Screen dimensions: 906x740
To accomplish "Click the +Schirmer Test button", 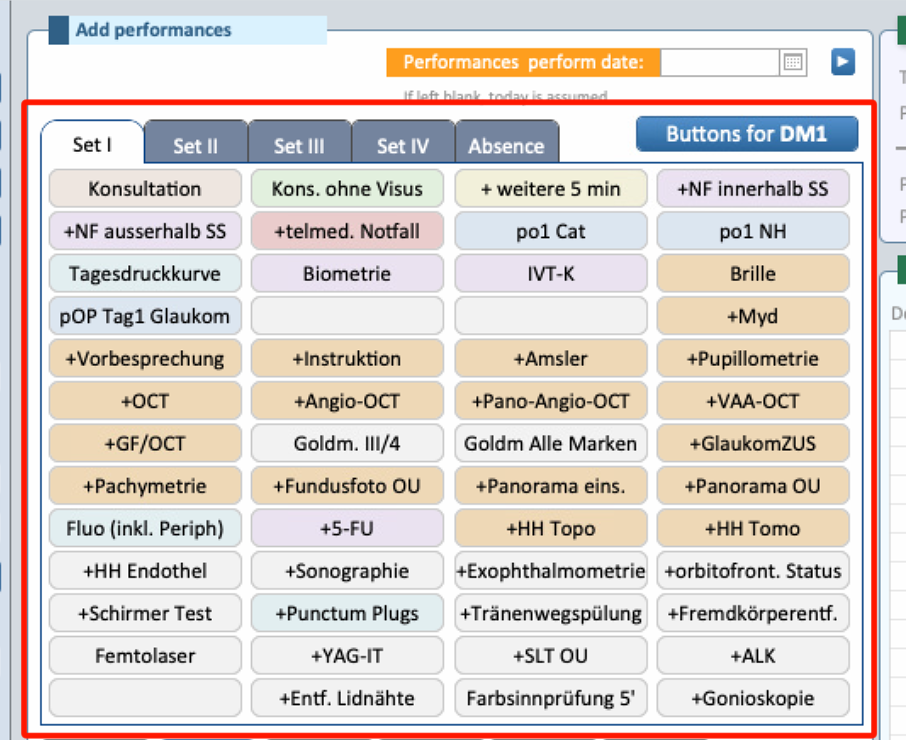I will pyautogui.click(x=145, y=613).
